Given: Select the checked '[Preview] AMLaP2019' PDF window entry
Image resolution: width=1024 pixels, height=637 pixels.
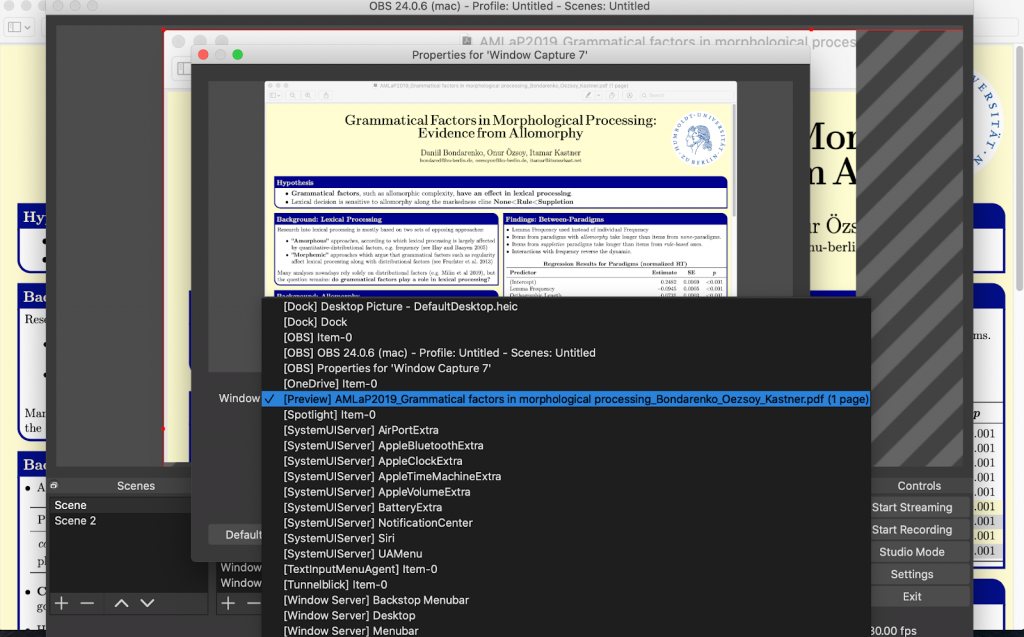Looking at the screenshot, I should pyautogui.click(x=566, y=399).
